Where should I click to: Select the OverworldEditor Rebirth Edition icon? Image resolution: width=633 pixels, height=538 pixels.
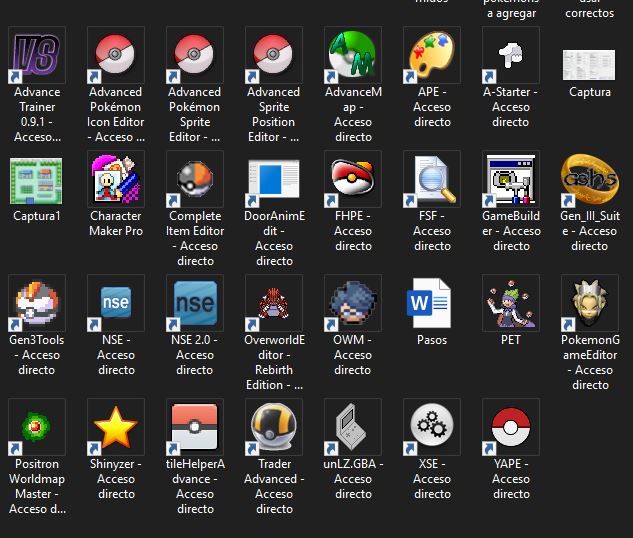coord(274,304)
